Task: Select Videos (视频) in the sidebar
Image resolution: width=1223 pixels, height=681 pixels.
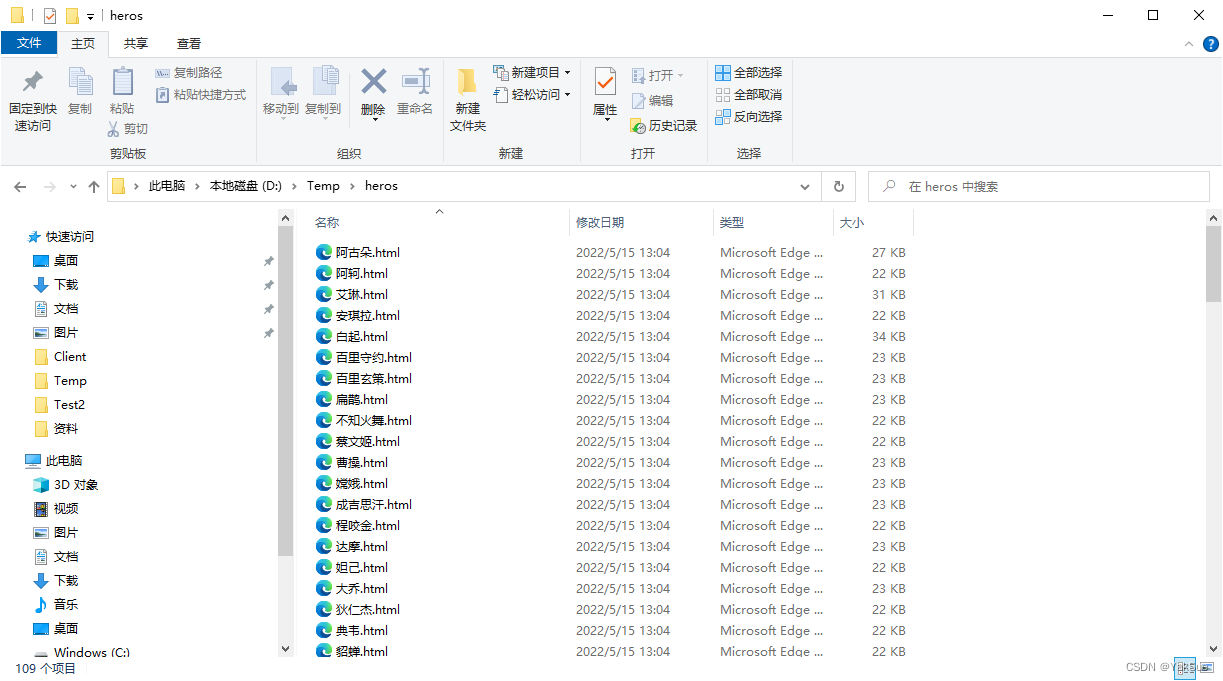Action: pos(66,509)
